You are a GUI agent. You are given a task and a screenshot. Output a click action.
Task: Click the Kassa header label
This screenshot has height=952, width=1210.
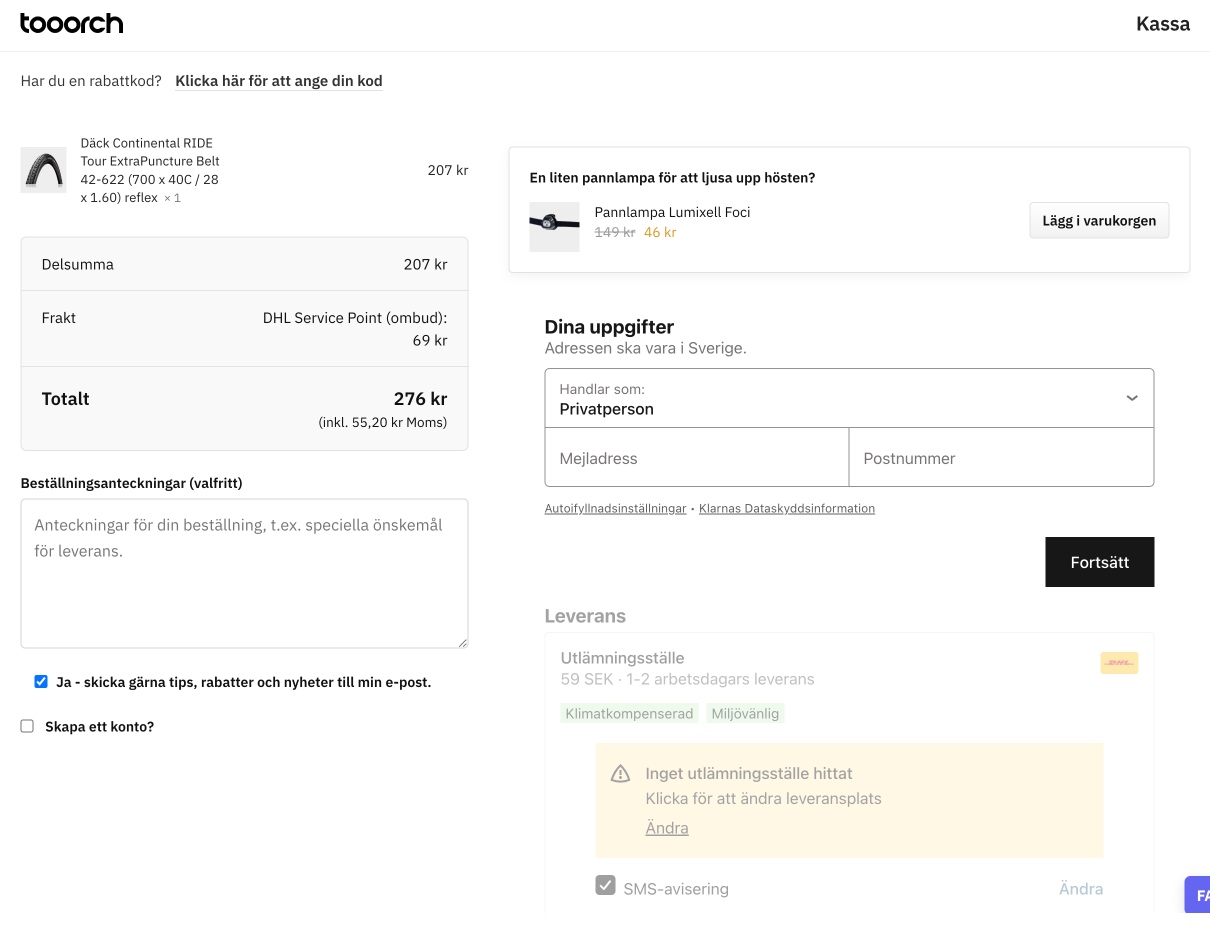pos(1162,24)
